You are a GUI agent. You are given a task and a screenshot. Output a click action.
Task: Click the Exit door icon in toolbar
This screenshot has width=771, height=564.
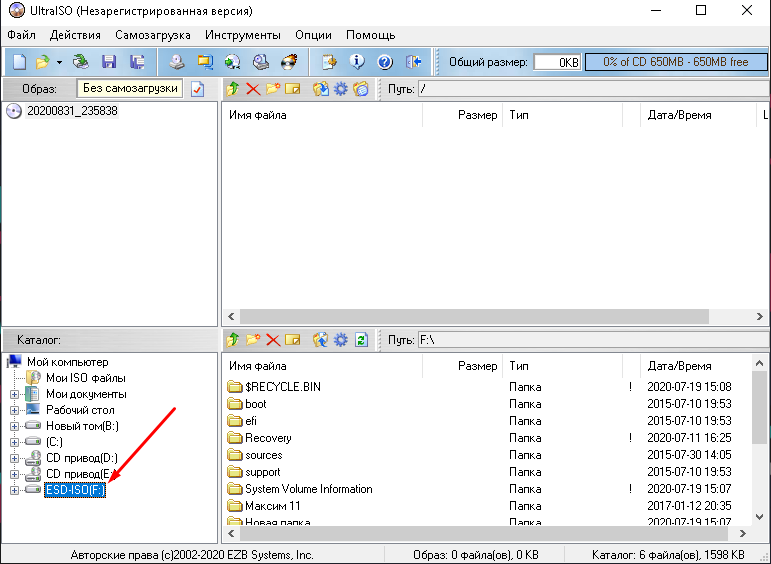414,62
